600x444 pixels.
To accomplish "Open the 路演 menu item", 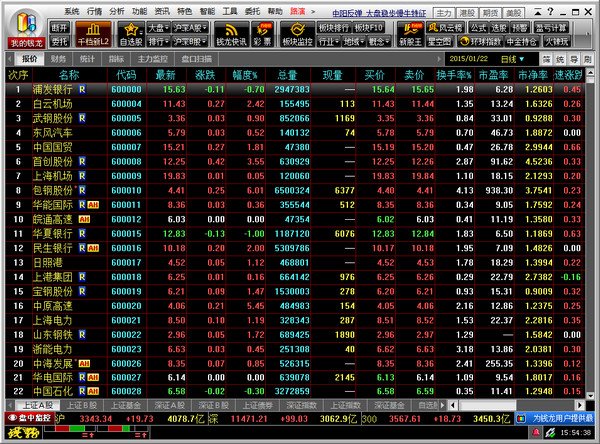I will (297, 11).
